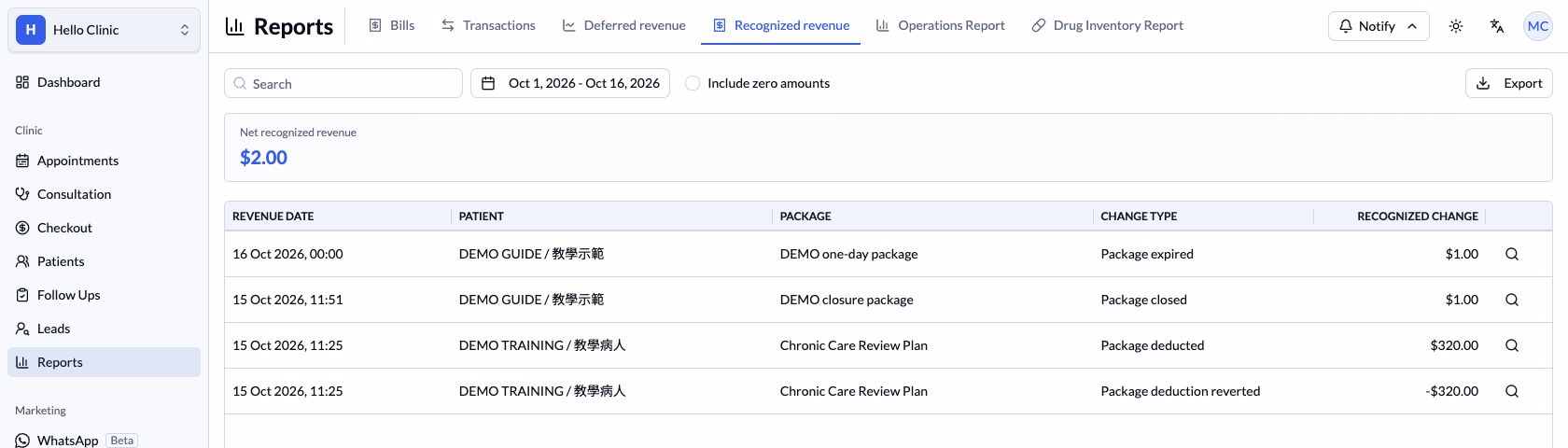Open the Oct 1 - Oct 16 date range picker
The height and width of the screenshot is (448, 1568).
click(570, 83)
